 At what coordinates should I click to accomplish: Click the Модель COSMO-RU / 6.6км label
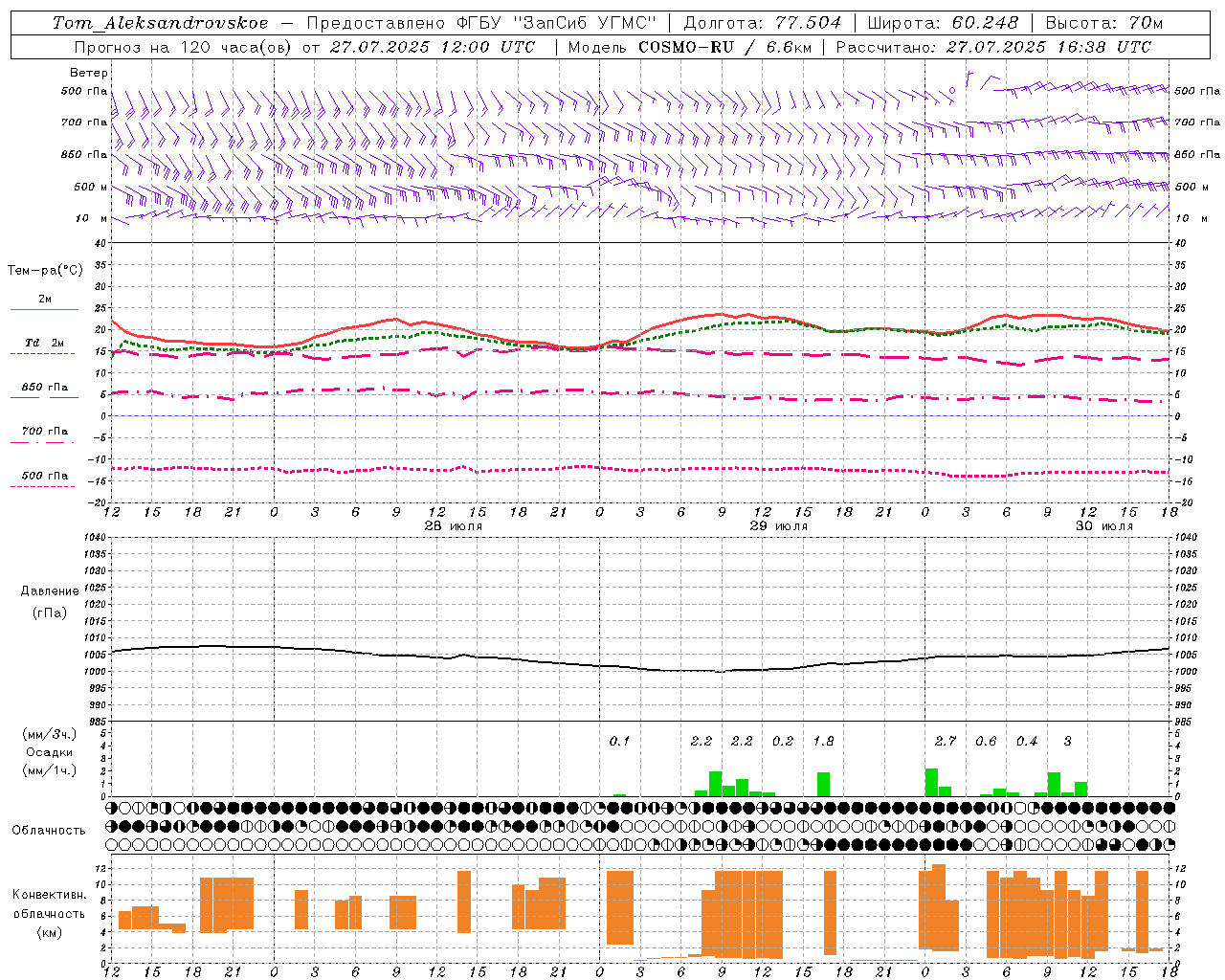pos(690,46)
